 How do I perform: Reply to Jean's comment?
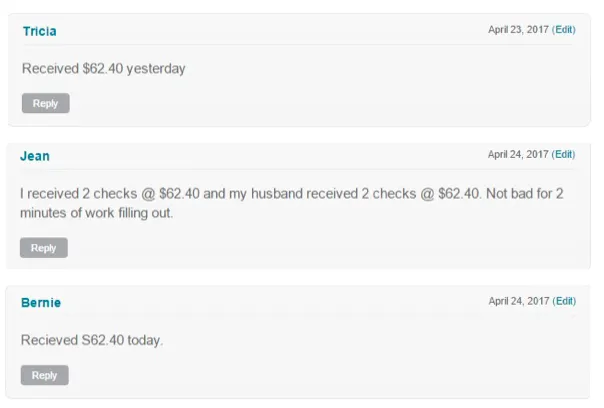point(44,248)
